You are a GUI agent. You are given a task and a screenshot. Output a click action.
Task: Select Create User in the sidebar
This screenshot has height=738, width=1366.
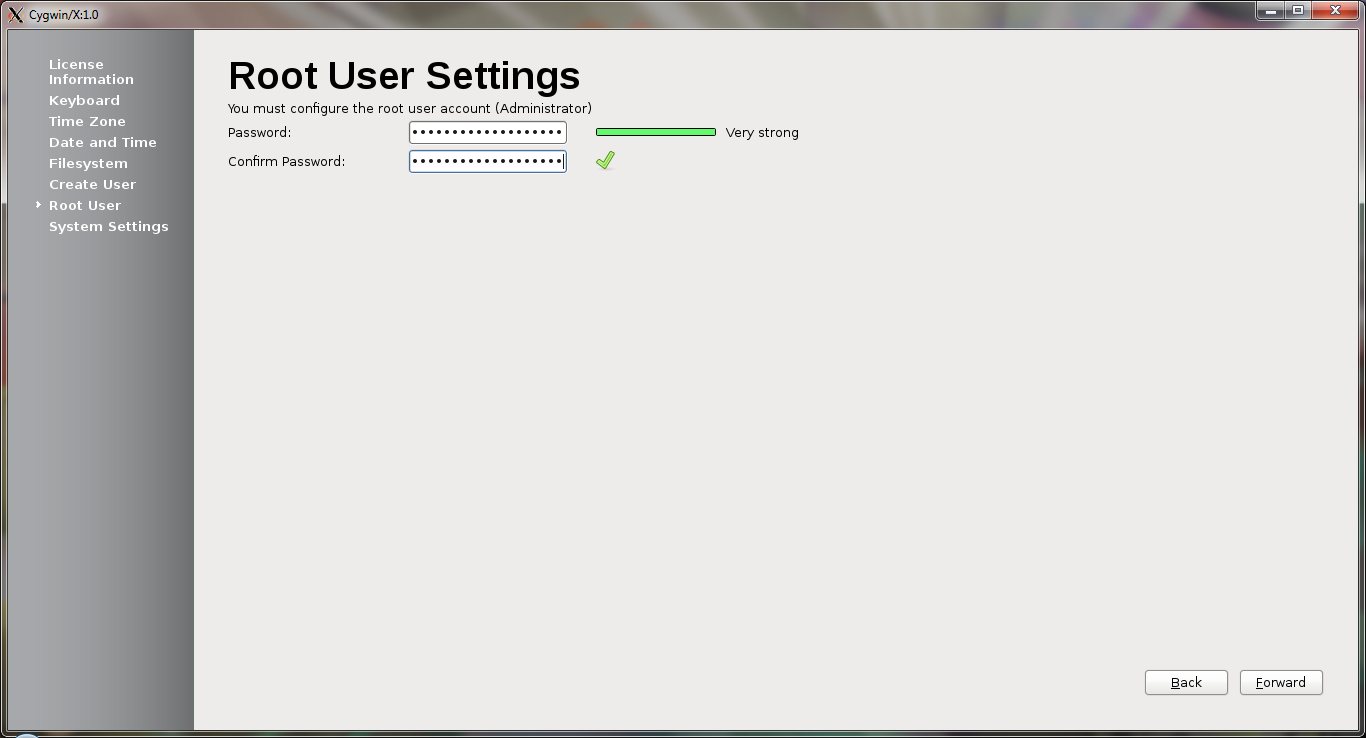(x=92, y=184)
